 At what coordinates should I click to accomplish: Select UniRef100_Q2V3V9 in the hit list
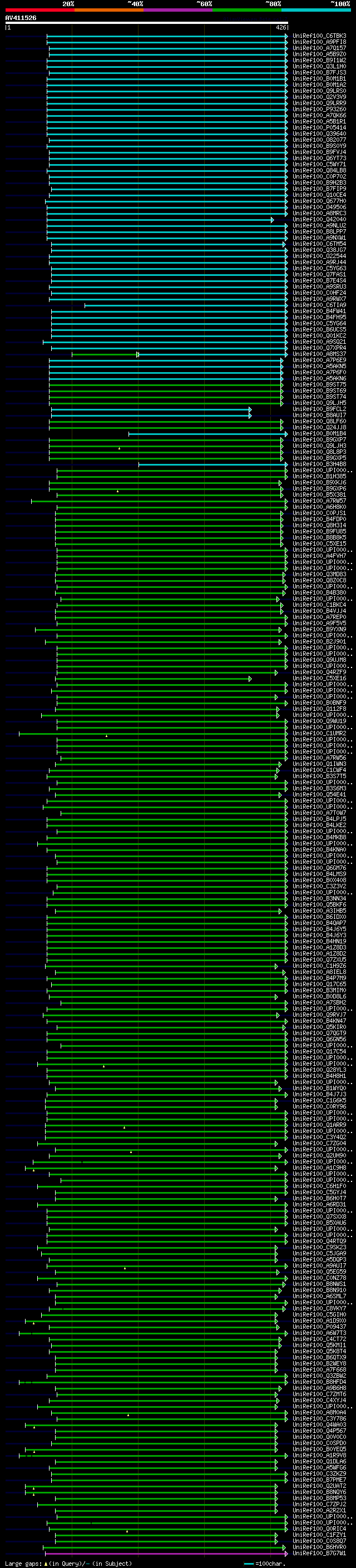(x=319, y=97)
